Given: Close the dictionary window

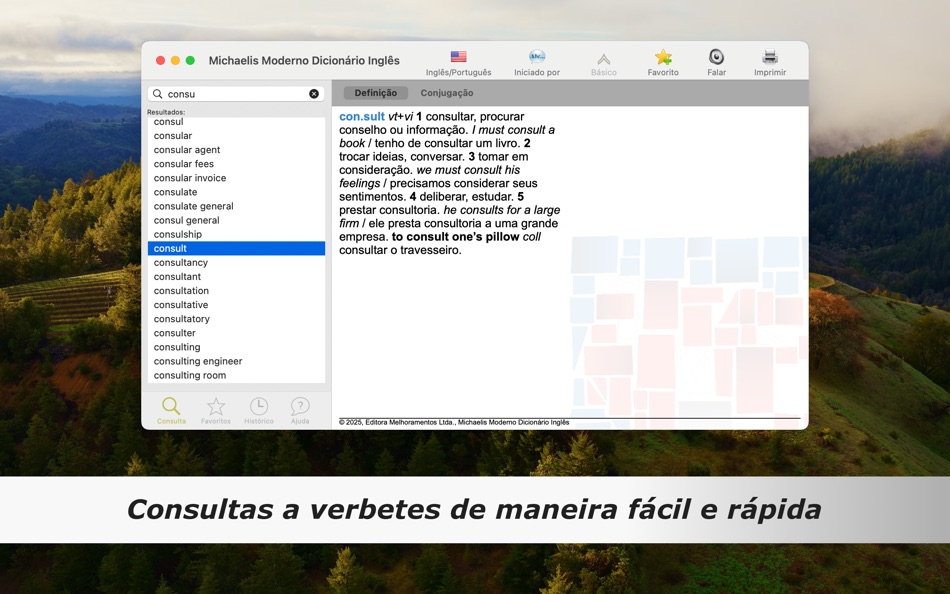Looking at the screenshot, I should 161,61.
